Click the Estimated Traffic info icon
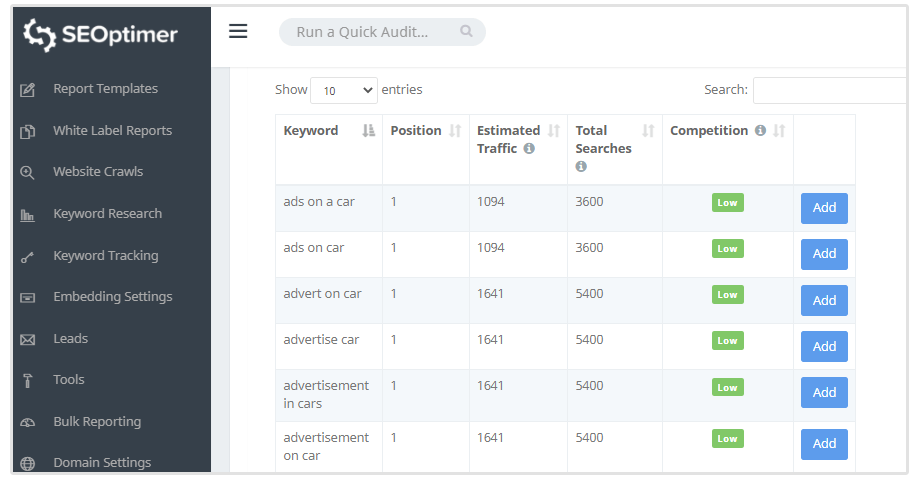The image size is (920, 480). tap(529, 148)
